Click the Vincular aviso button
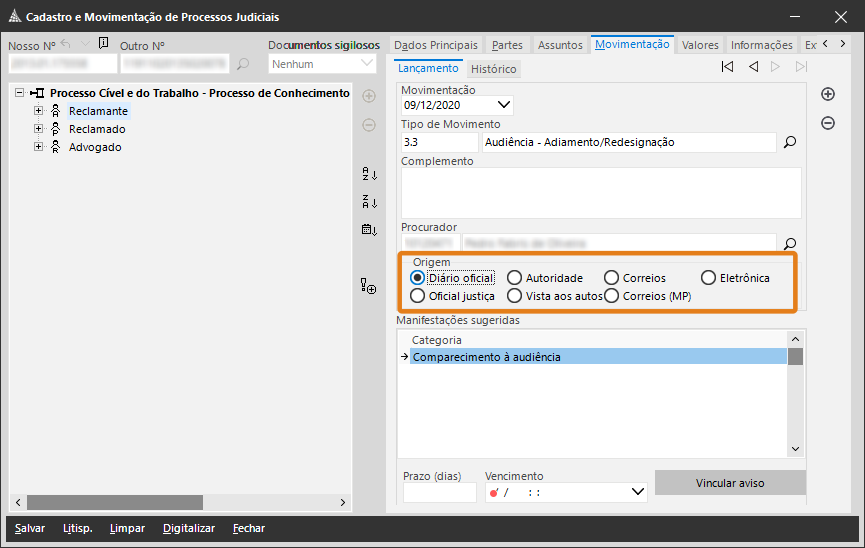Viewport: 865px width, 548px height. pos(729,483)
